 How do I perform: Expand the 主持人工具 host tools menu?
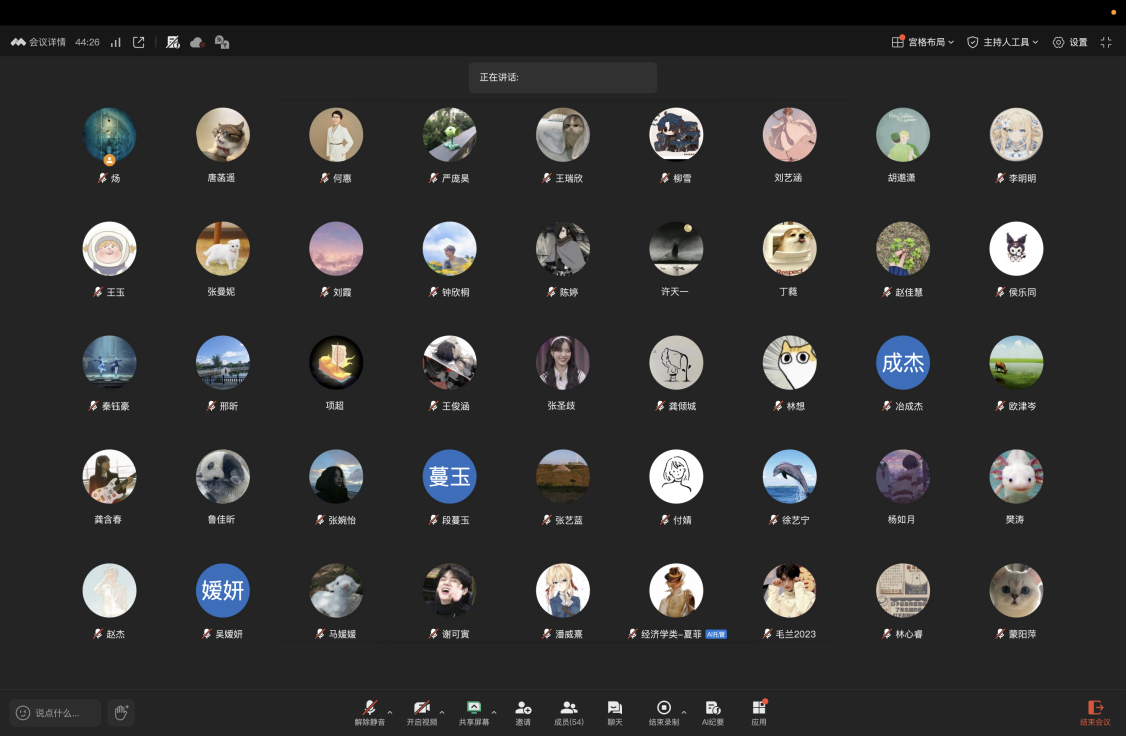tap(1003, 42)
